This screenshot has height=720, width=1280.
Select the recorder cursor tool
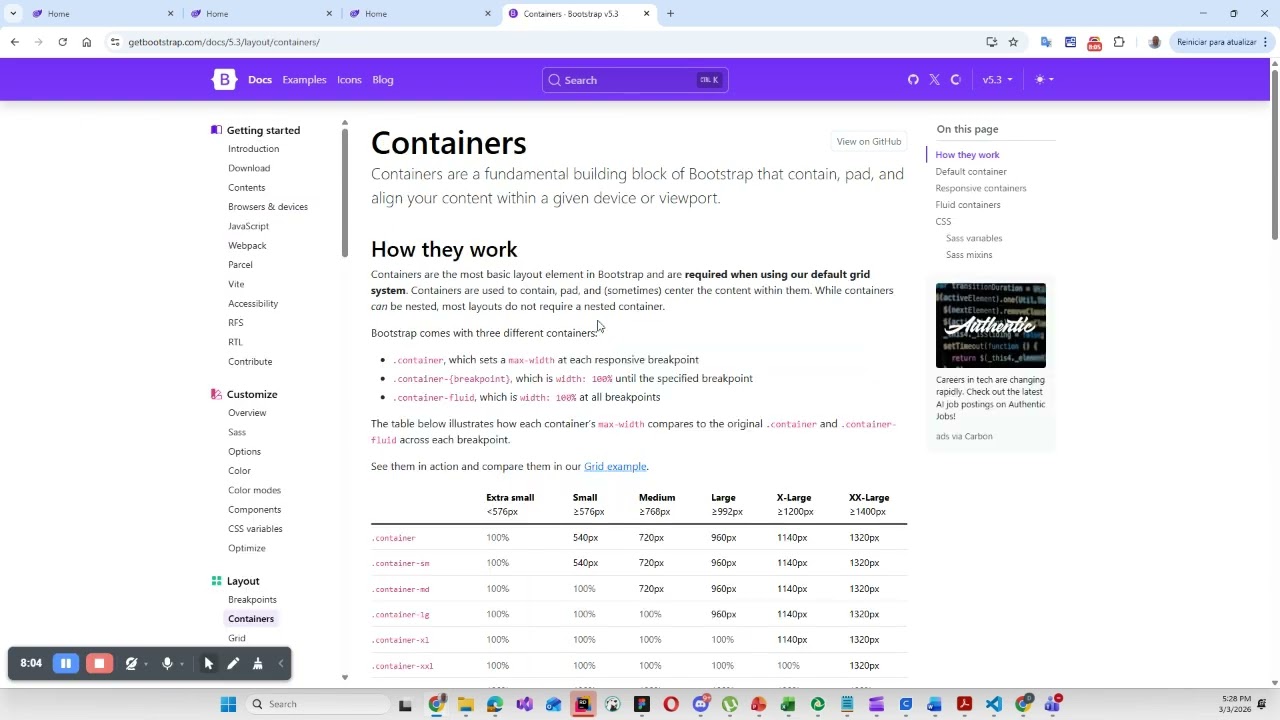tap(208, 664)
